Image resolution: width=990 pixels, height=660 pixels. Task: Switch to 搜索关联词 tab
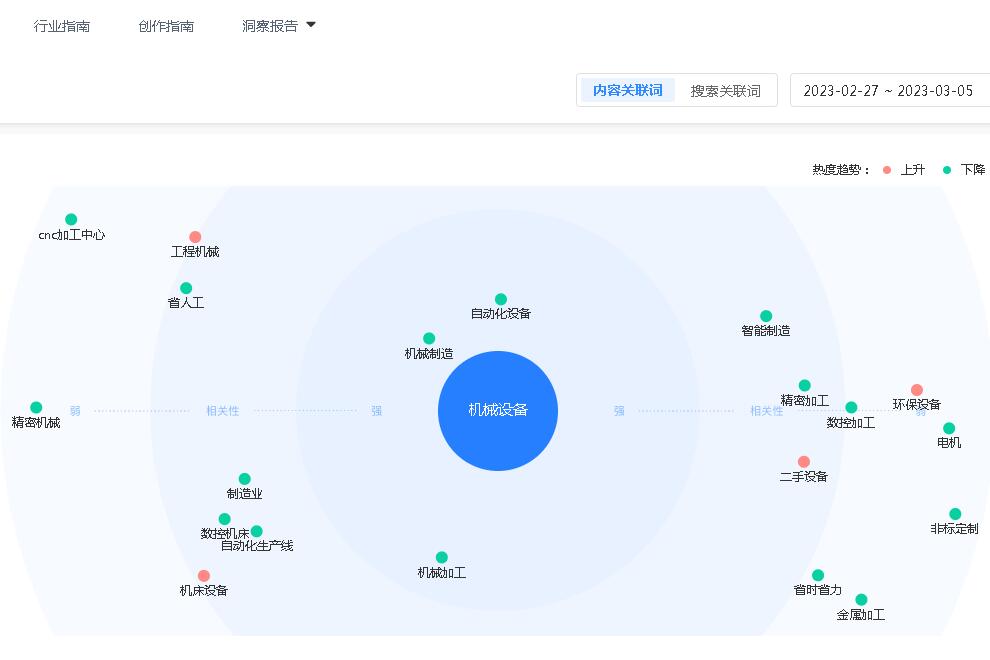(725, 91)
